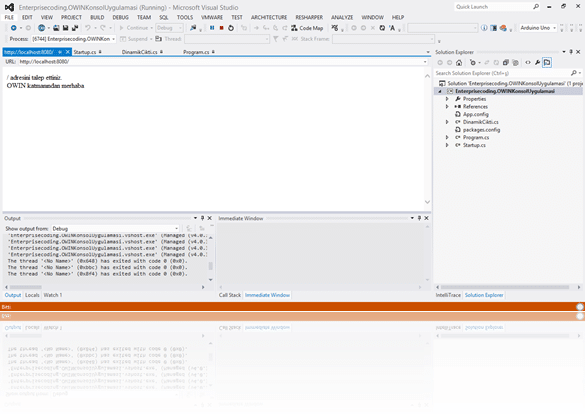Switch to the Locals tab
The width and height of the screenshot is (585, 414).
coord(32,295)
